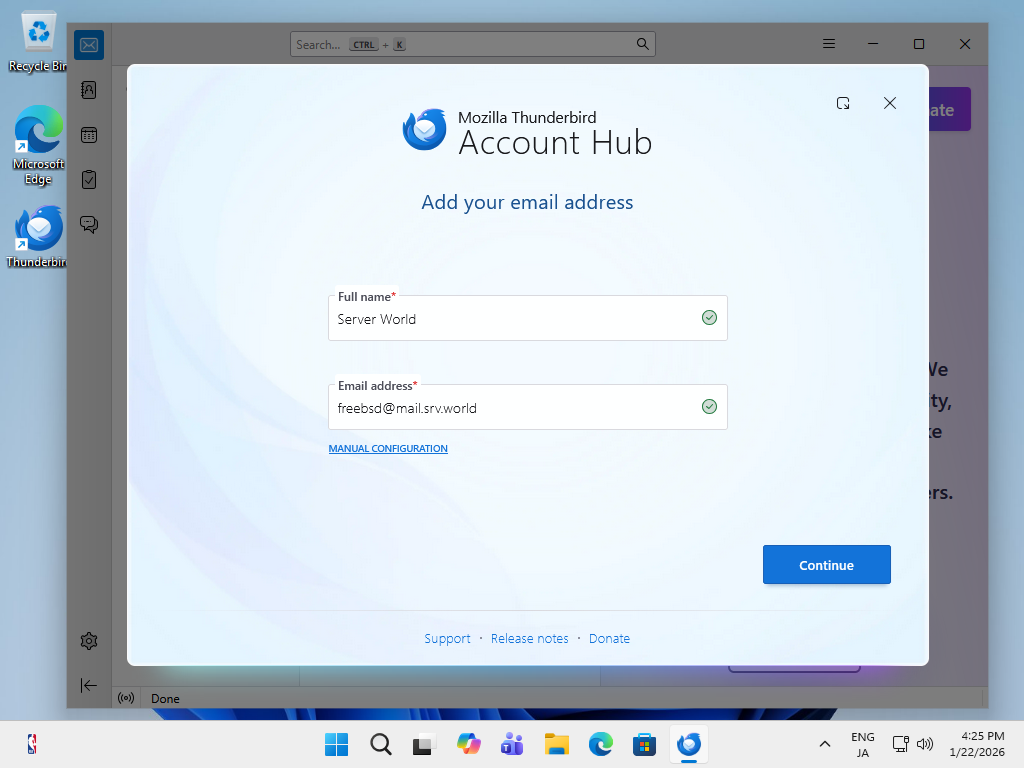
Task: Open the MANUAL CONFIGURATION link
Action: tap(387, 448)
